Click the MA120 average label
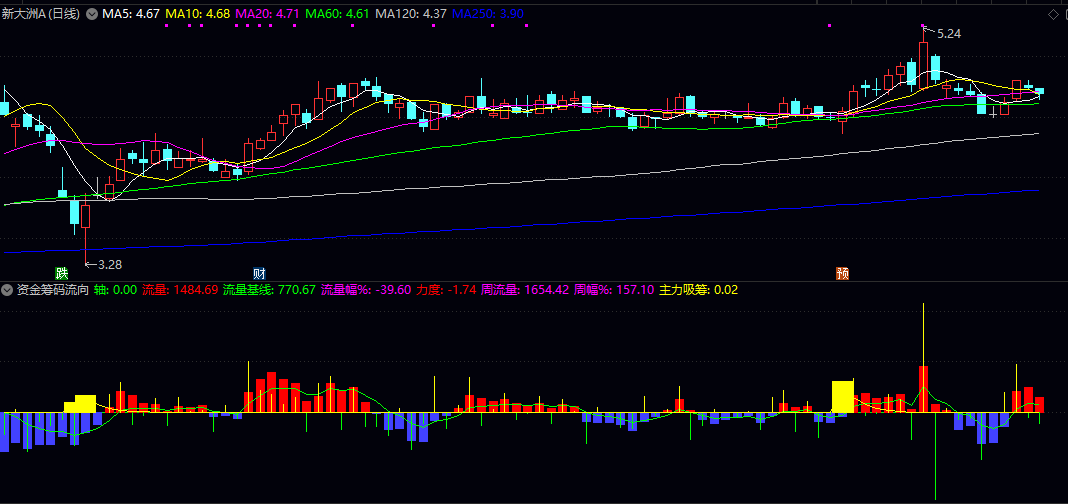 click(410, 14)
